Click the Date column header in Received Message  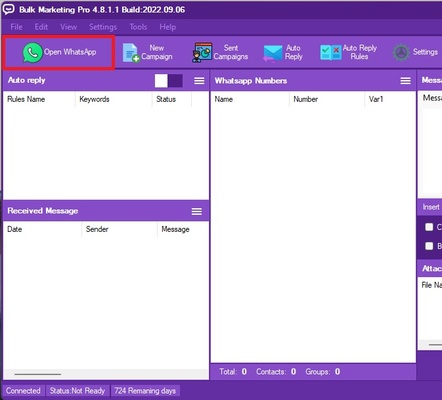tap(15, 229)
